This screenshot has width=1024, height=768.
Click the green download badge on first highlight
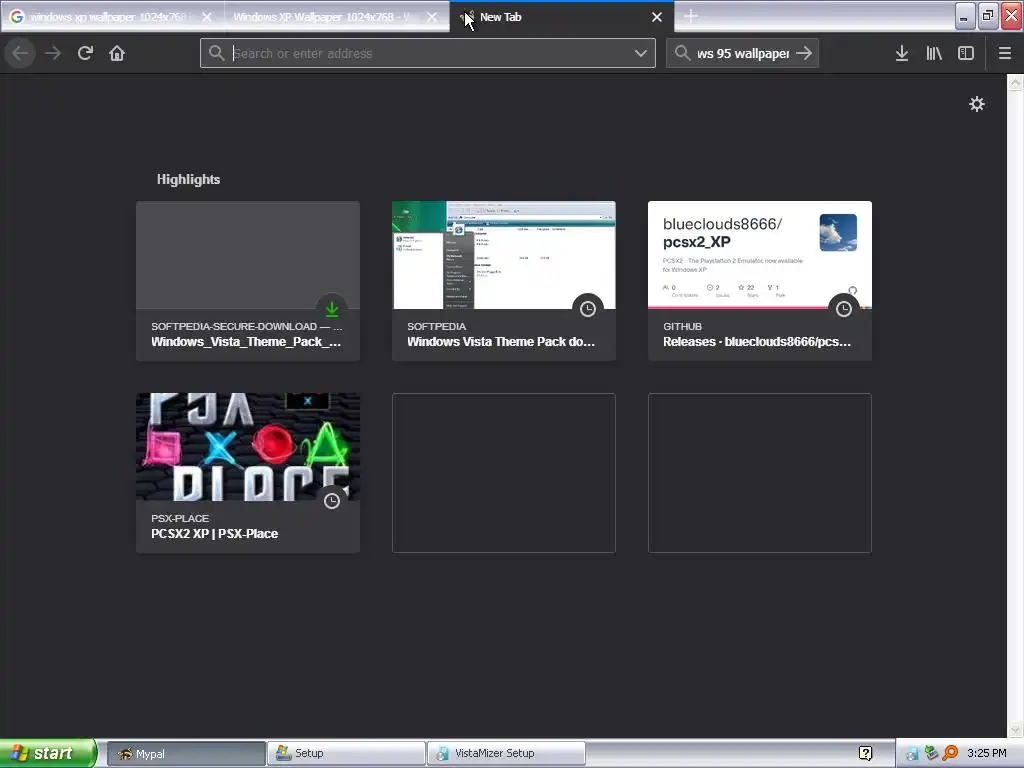point(332,309)
